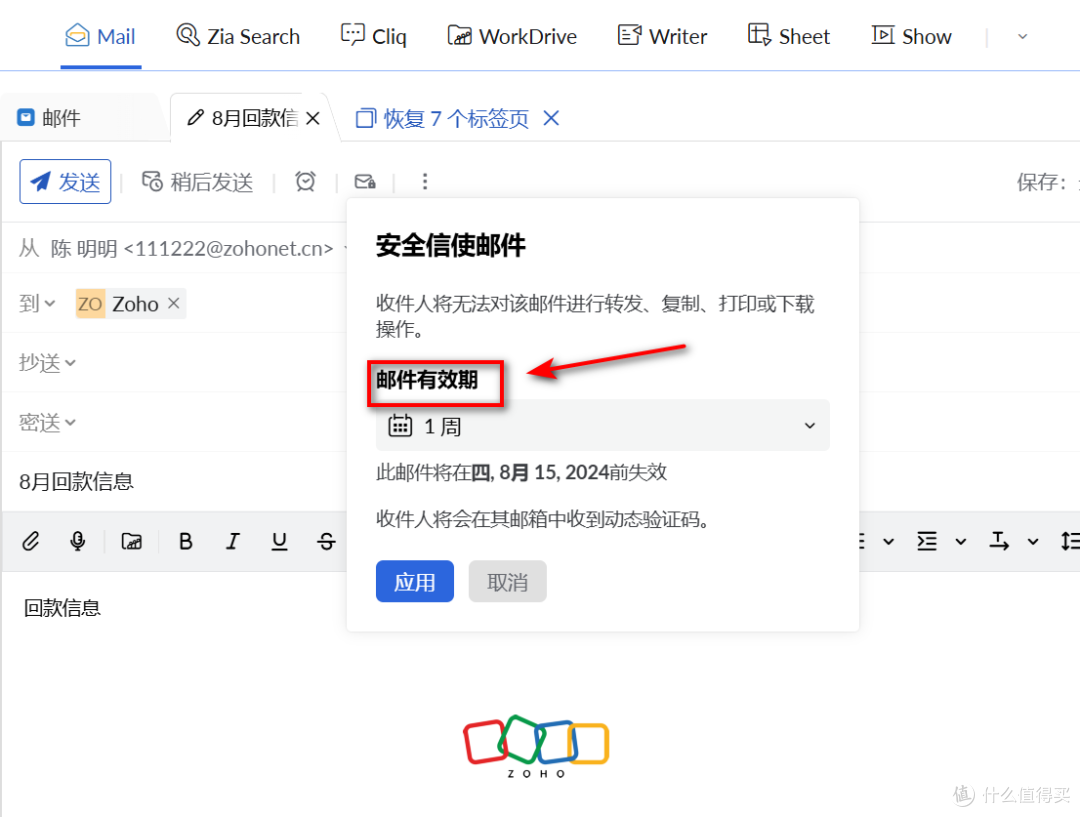The width and height of the screenshot is (1080, 817).
Task: Click the microphone voice input icon
Action: tap(78, 541)
